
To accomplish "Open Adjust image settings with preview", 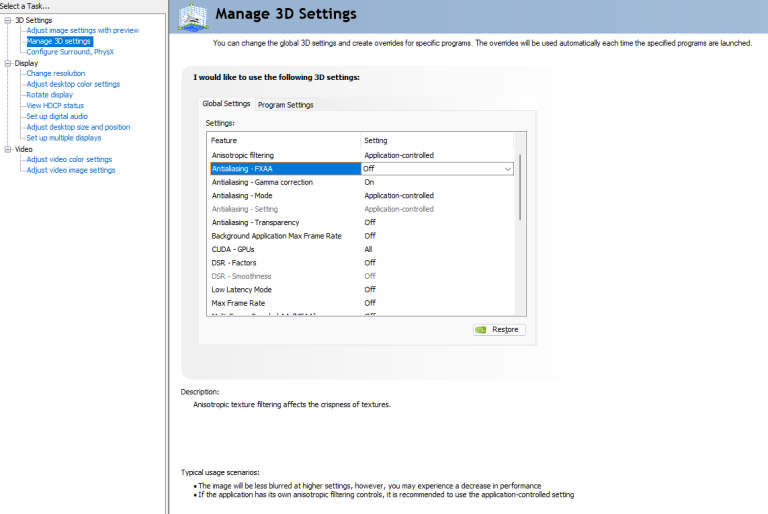I will click(x=82, y=30).
